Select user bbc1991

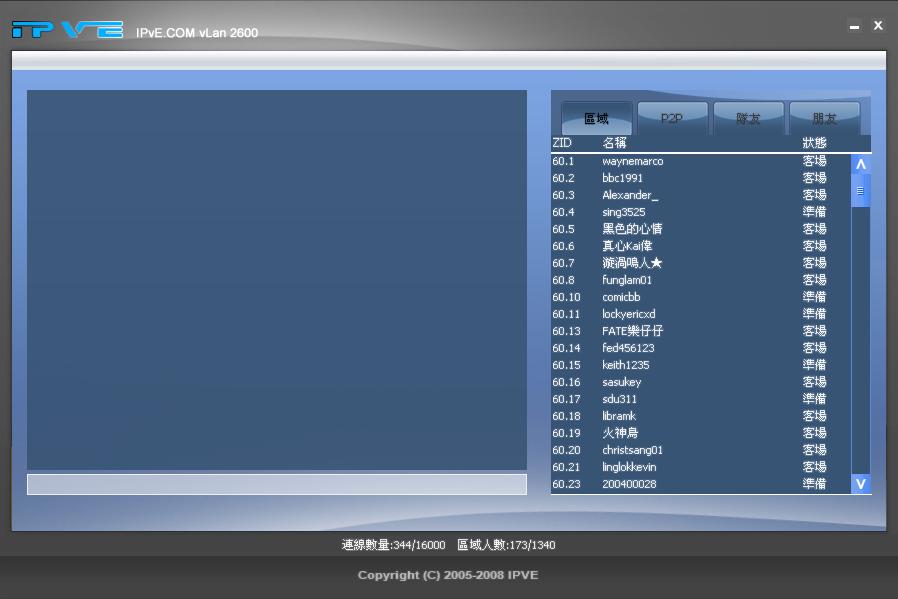[700, 178]
